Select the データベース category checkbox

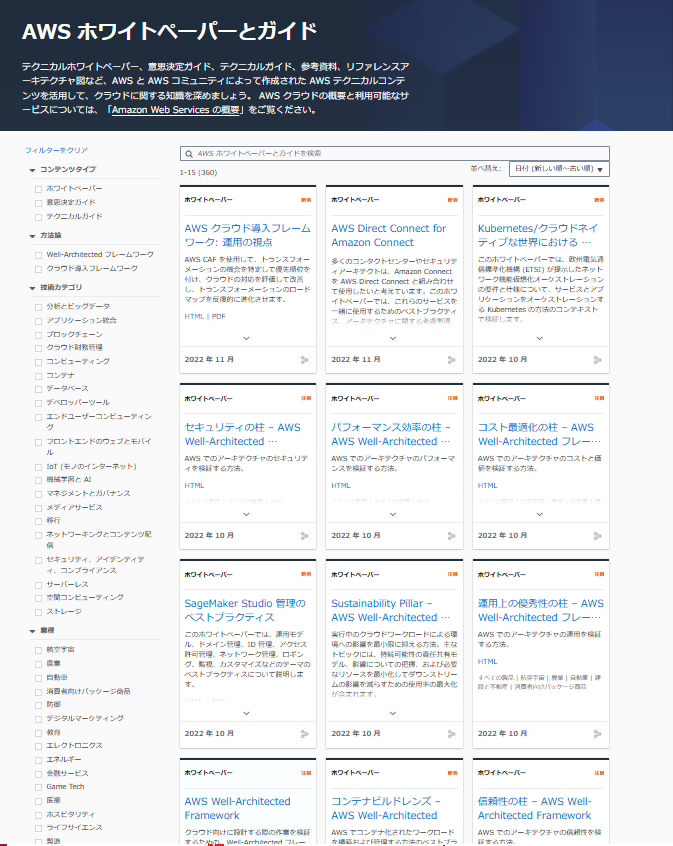pos(38,389)
